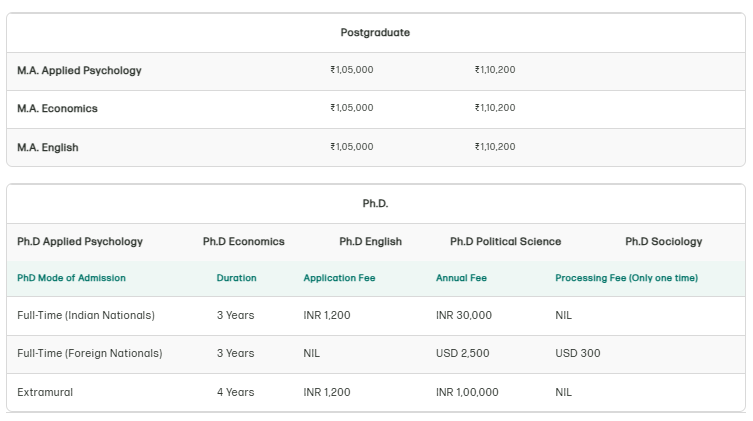The height and width of the screenshot is (421, 753).
Task: Click the Duration column header
Action: (x=236, y=278)
